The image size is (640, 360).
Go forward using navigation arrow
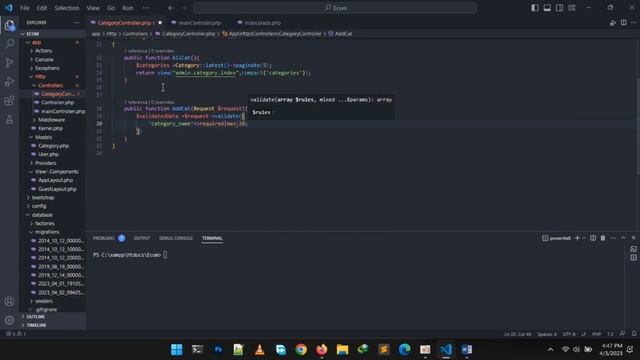tap(184, 8)
